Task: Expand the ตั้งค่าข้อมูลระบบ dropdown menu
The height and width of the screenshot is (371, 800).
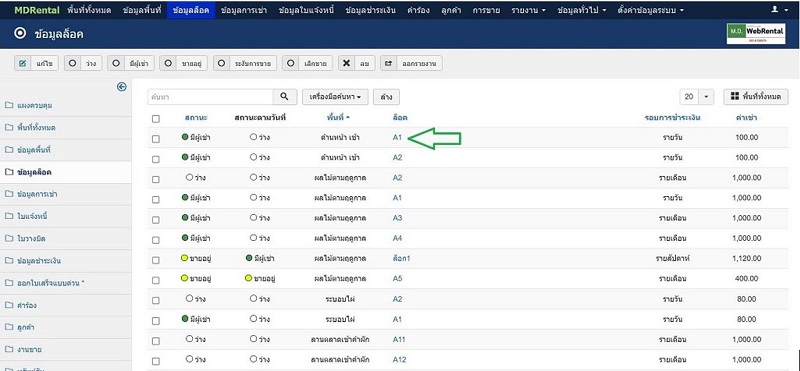Action: pyautogui.click(x=651, y=10)
